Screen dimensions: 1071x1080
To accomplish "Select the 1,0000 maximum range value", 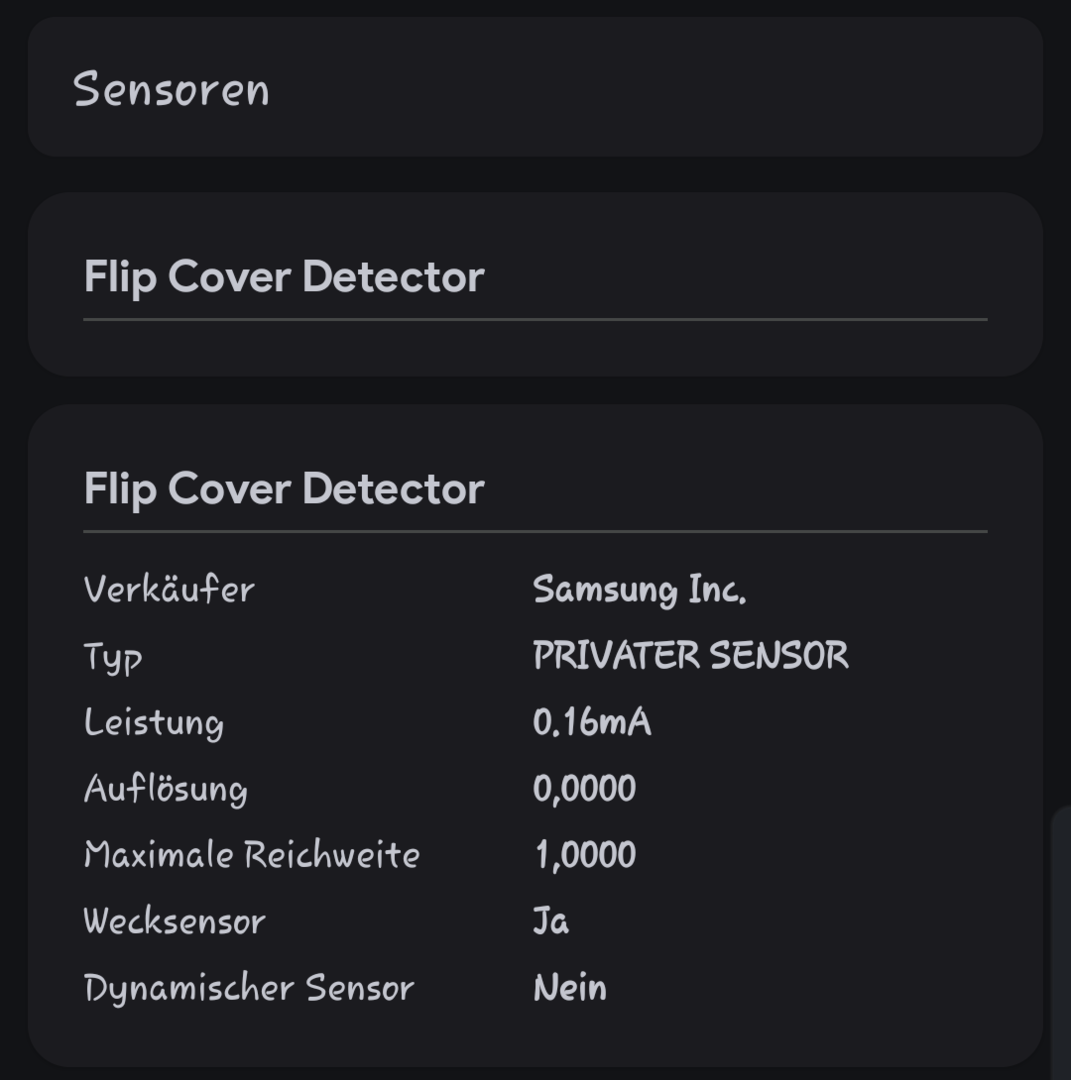I will [x=585, y=855].
